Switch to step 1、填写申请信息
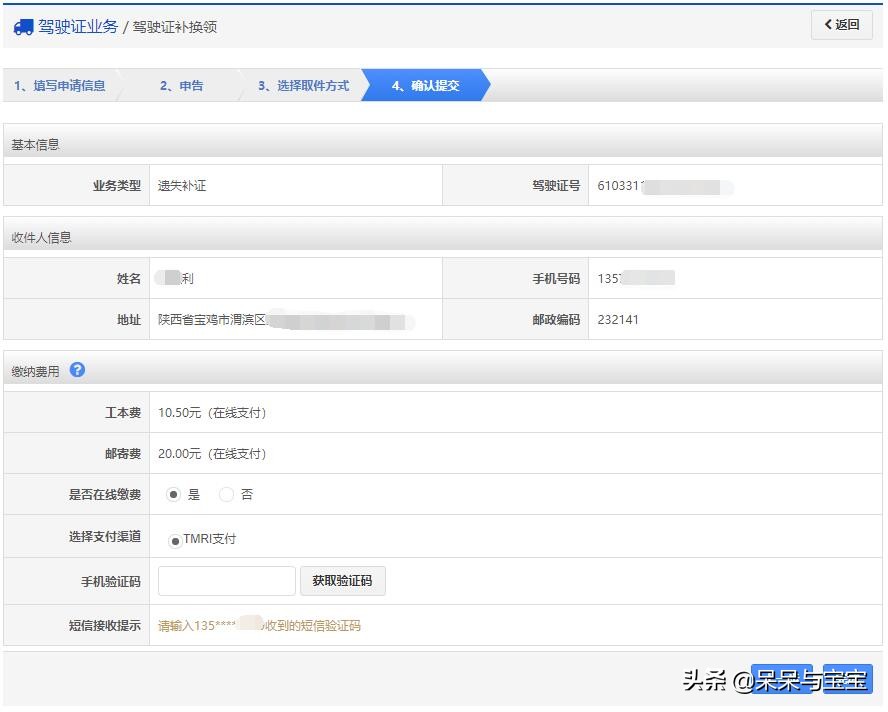888x712 pixels. coord(60,86)
